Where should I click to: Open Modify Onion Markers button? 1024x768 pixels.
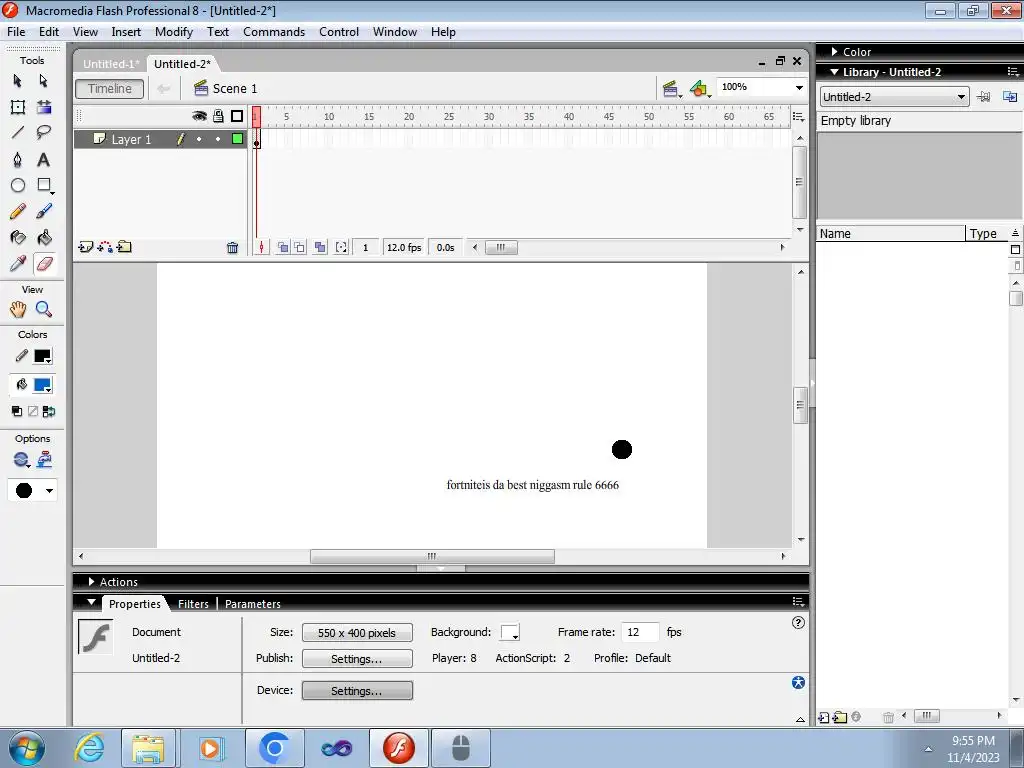[341, 248]
